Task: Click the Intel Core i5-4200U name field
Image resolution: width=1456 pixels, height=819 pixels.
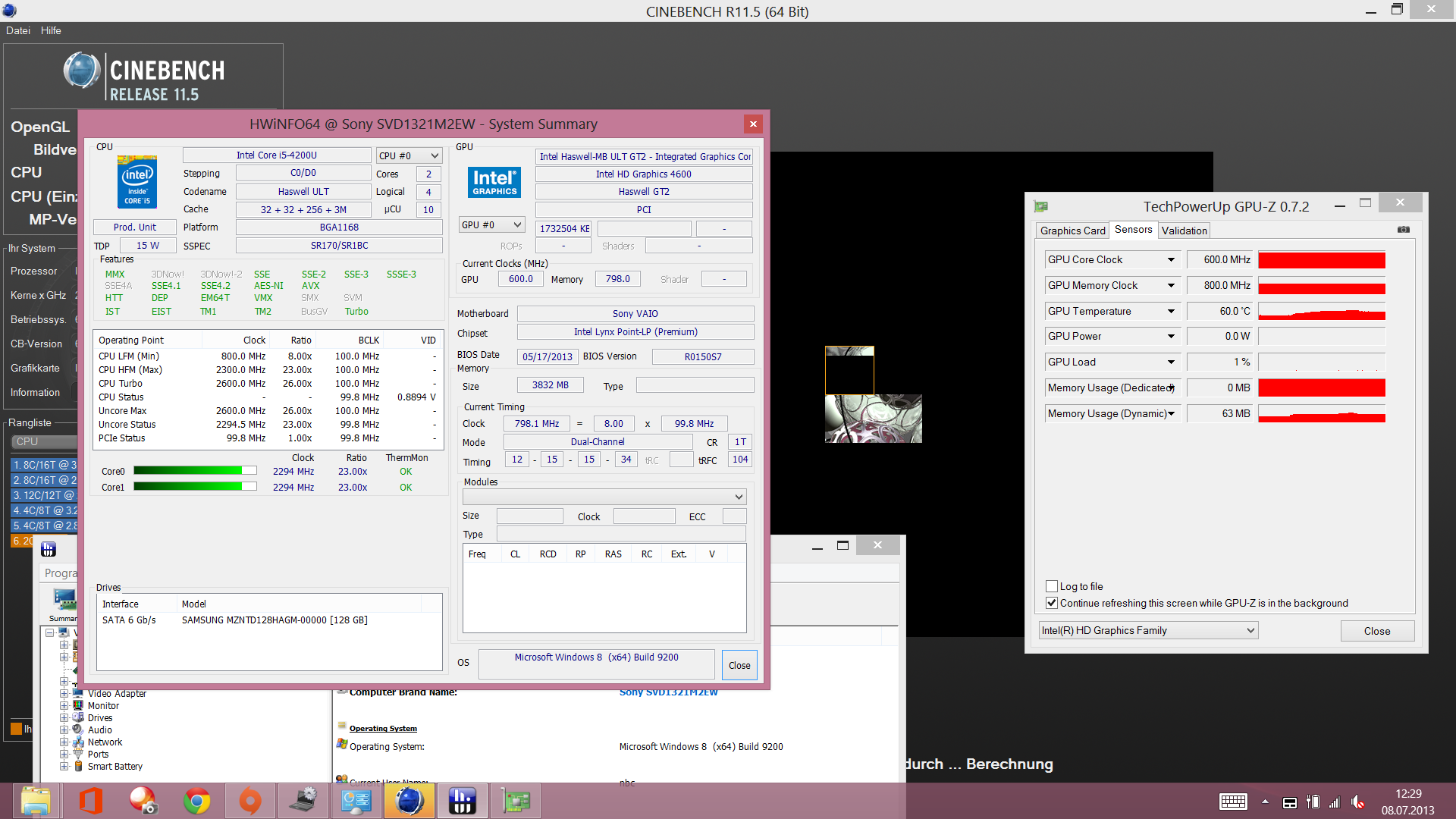Action: pos(277,155)
